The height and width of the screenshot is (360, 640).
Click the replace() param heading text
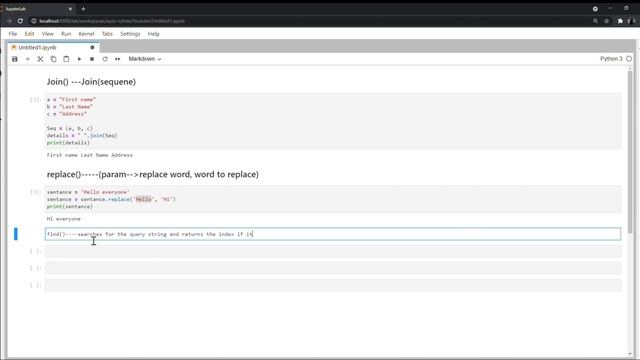pyautogui.click(x=153, y=174)
